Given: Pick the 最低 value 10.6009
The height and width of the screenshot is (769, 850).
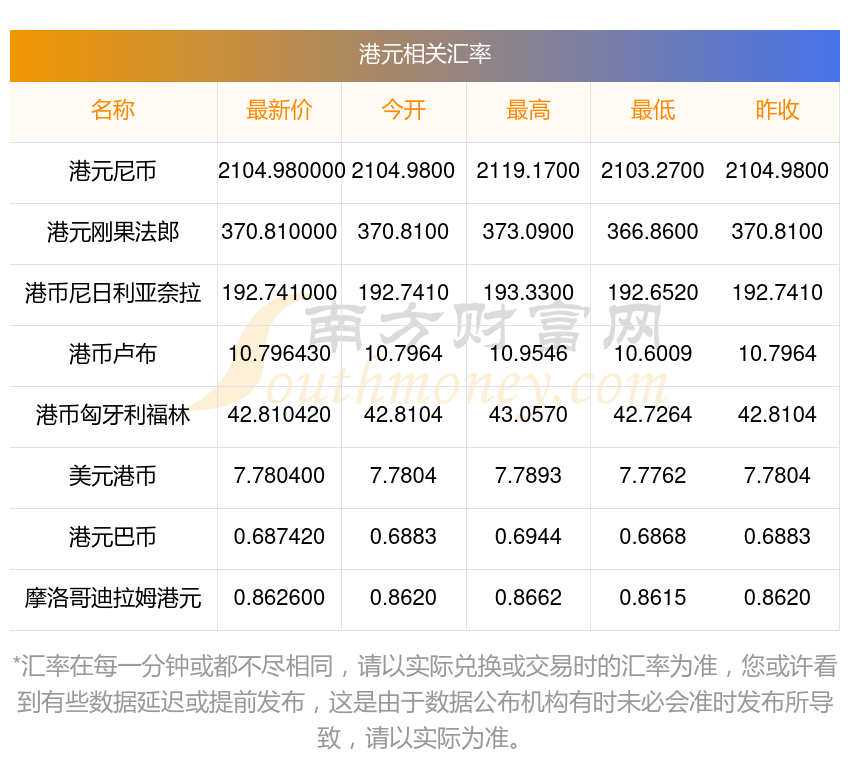Looking at the screenshot, I should pos(653,354).
